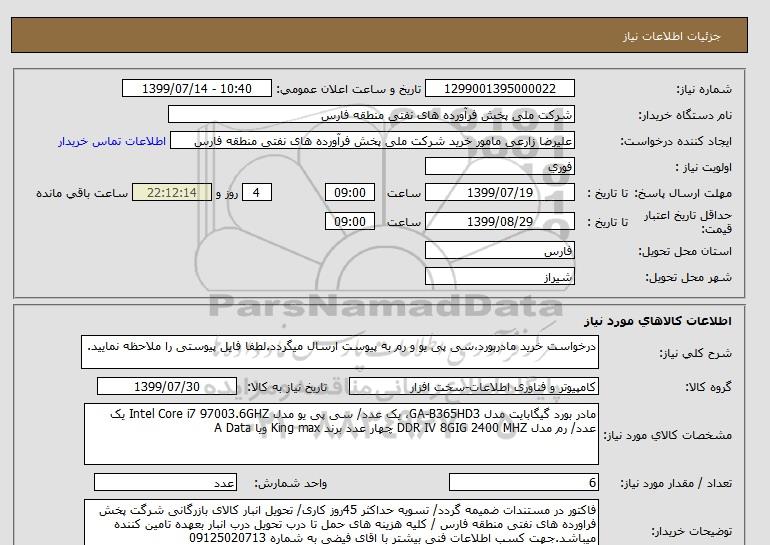Image resolution: width=770 pixels, height=545 pixels.
Task: Click the response deadline date 1399/07/19
Action: 499,193
